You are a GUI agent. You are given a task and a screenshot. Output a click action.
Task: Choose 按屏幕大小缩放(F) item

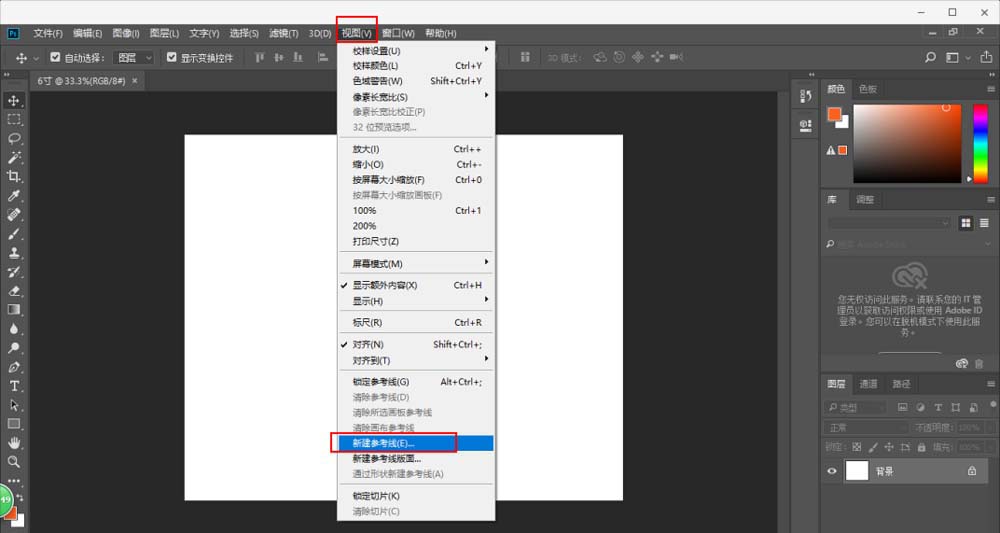tap(416, 180)
